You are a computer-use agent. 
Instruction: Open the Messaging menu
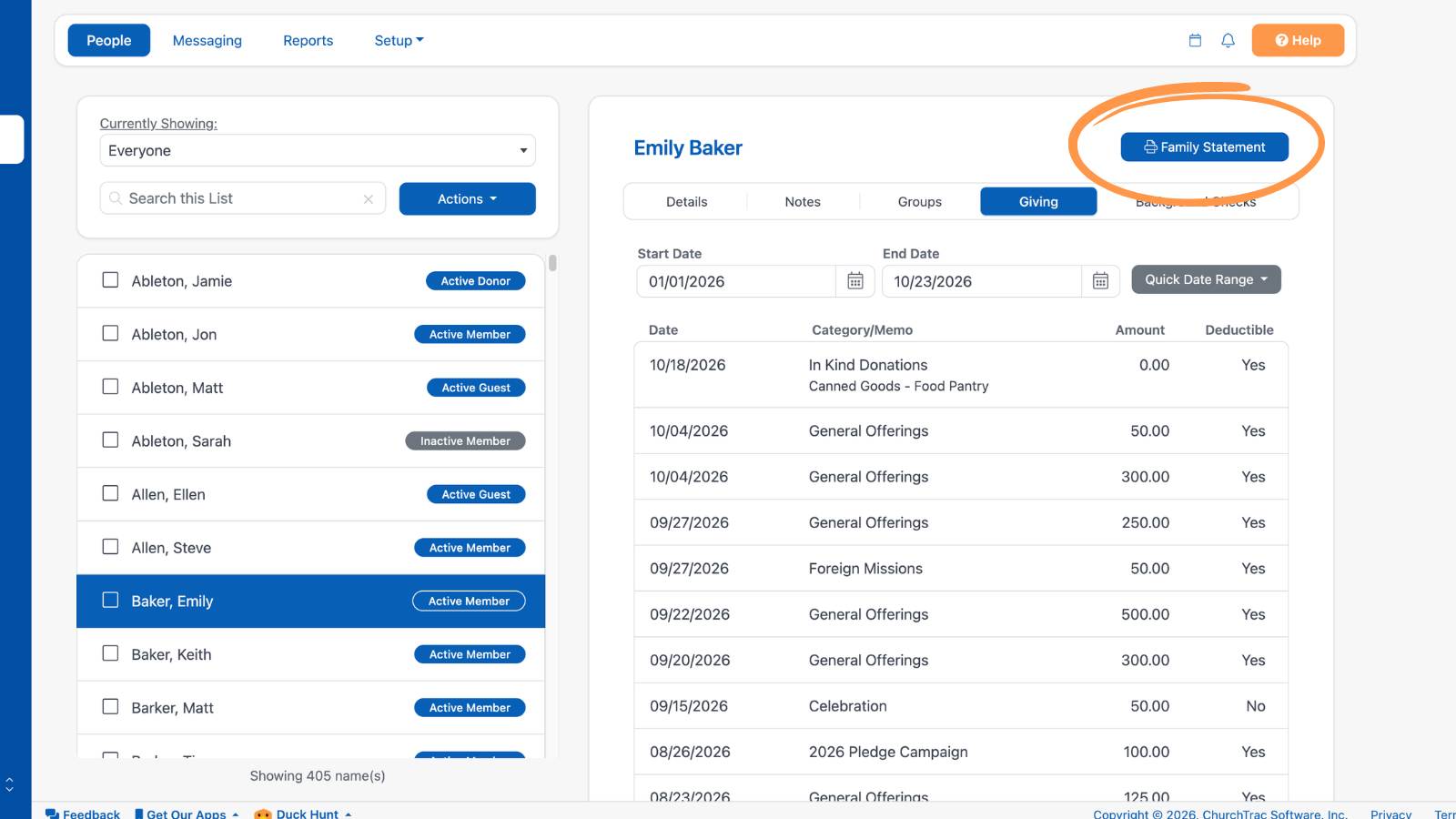207,40
